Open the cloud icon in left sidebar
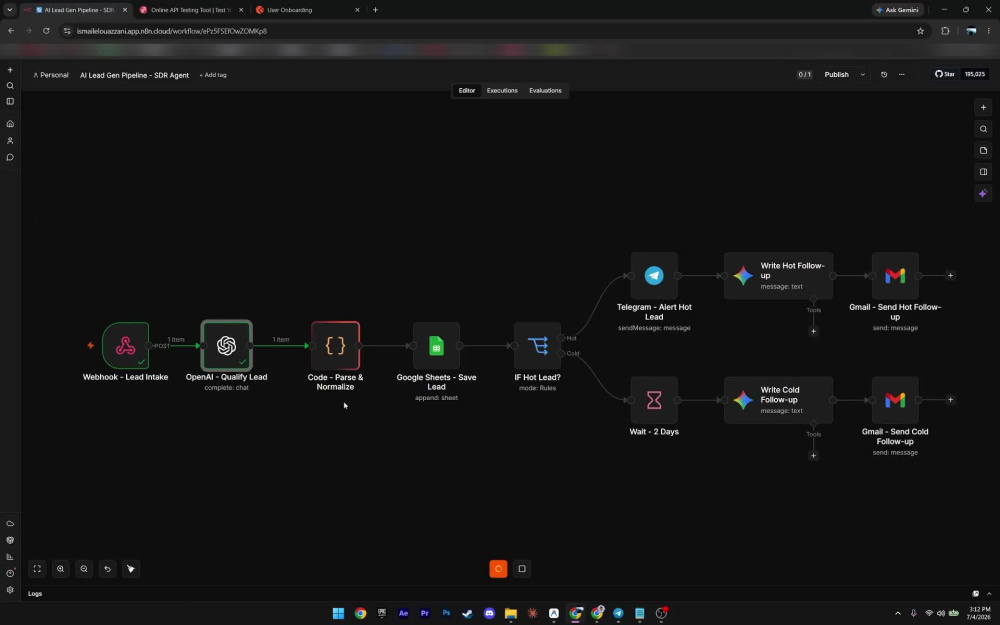The width and height of the screenshot is (1000, 625). click(x=10, y=524)
